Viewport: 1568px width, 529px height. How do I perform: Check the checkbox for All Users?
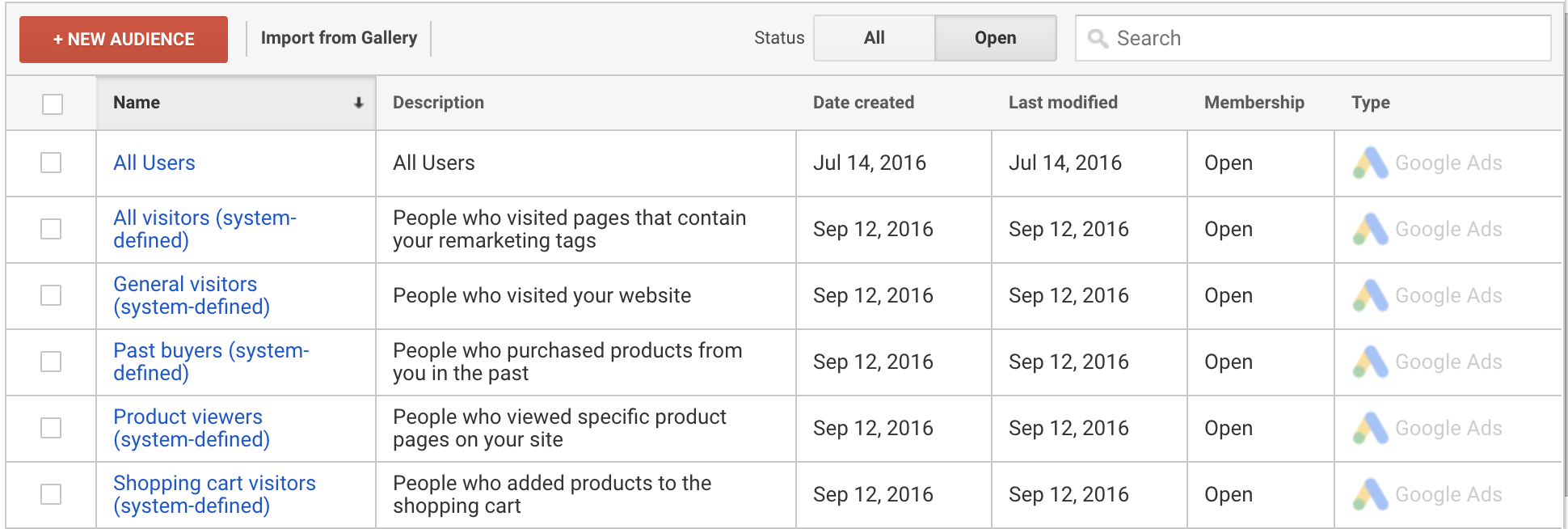coord(51,163)
